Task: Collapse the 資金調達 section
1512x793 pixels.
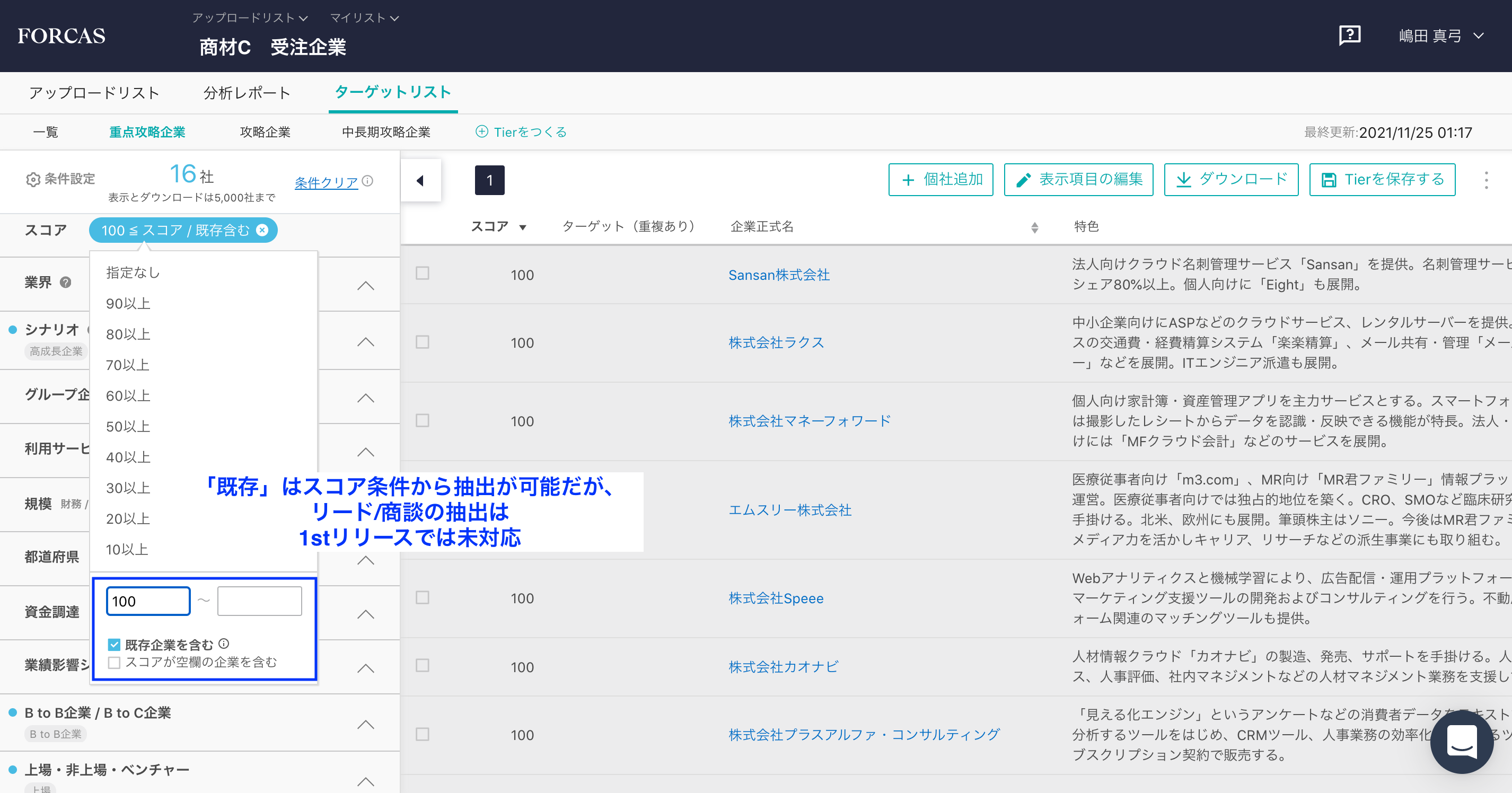Action: pyautogui.click(x=365, y=614)
